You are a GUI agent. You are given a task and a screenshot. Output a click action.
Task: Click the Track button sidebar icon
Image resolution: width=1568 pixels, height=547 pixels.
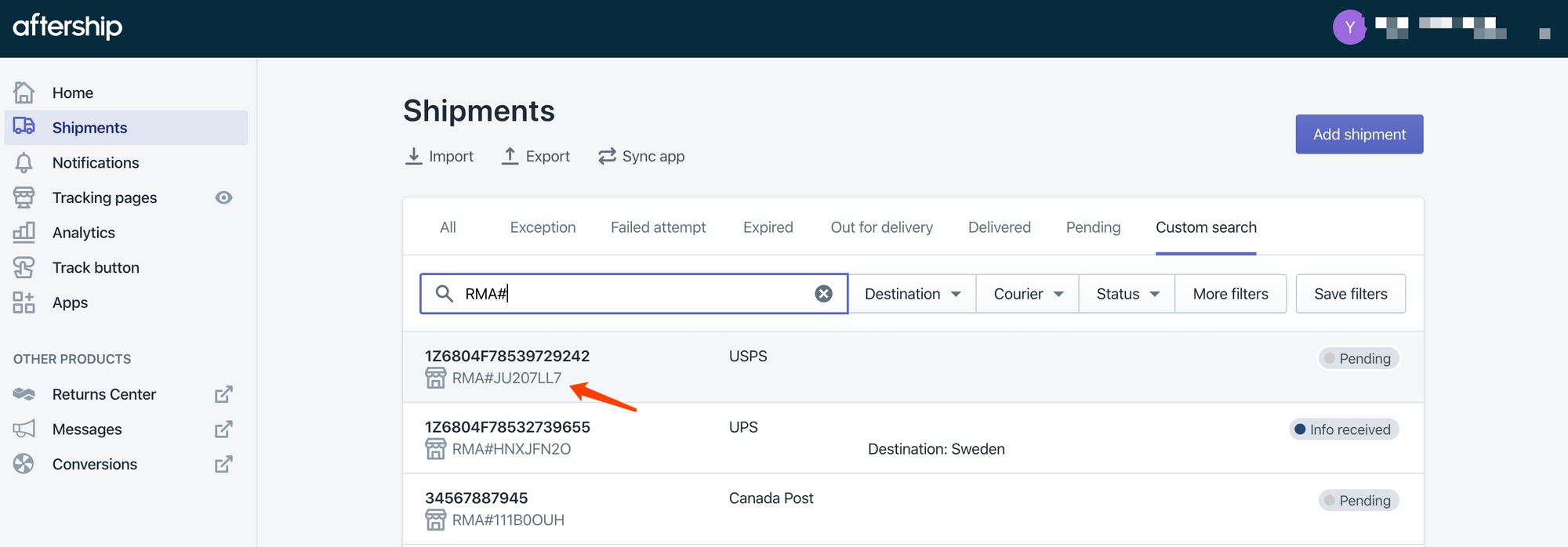pyautogui.click(x=24, y=267)
